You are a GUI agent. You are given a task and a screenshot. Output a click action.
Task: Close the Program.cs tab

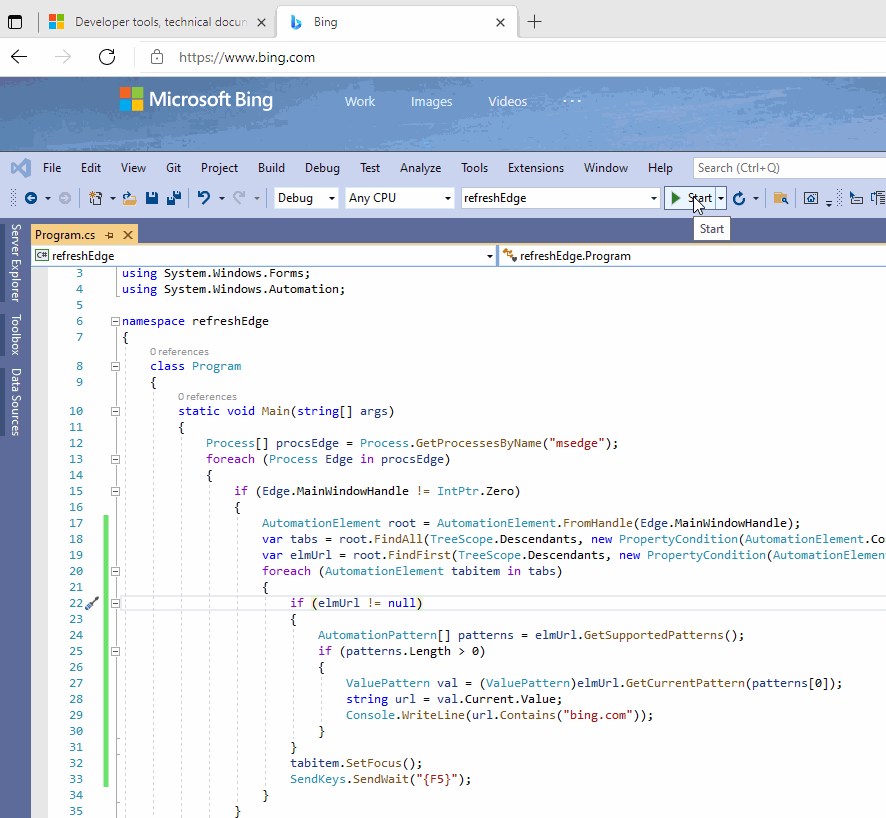click(128, 235)
